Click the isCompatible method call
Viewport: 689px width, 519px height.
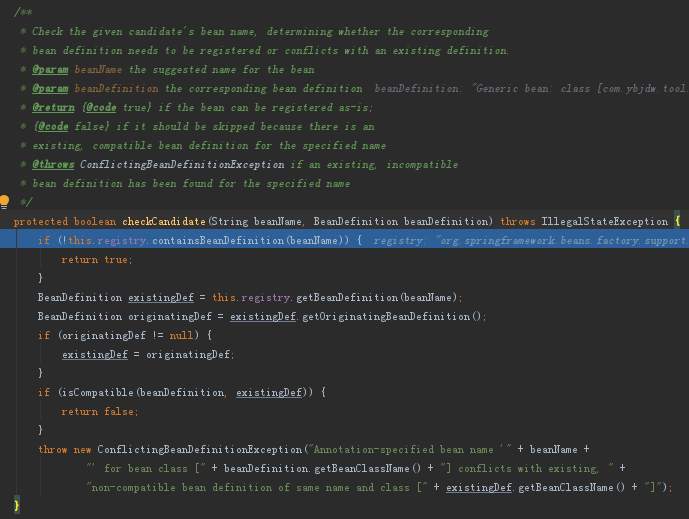point(97,392)
